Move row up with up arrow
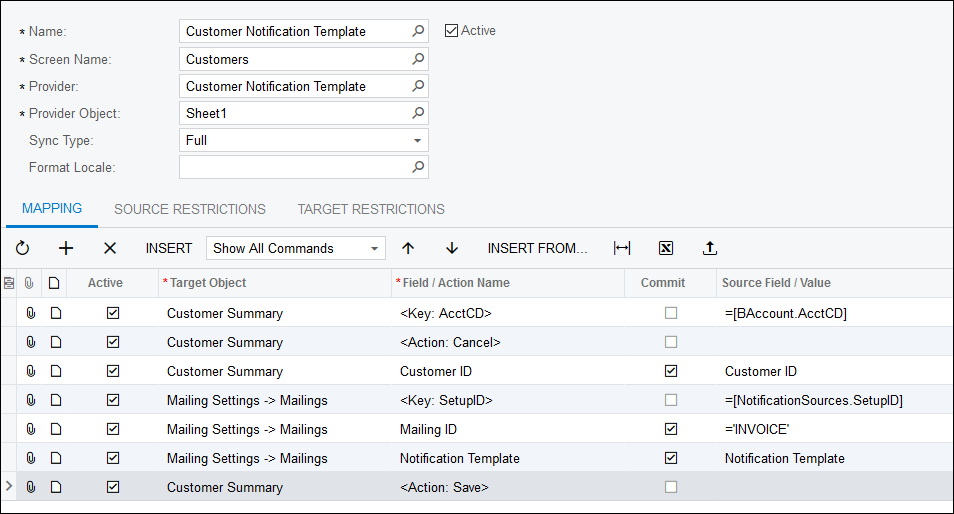Viewport: 954px width, 514px height. pos(408,248)
